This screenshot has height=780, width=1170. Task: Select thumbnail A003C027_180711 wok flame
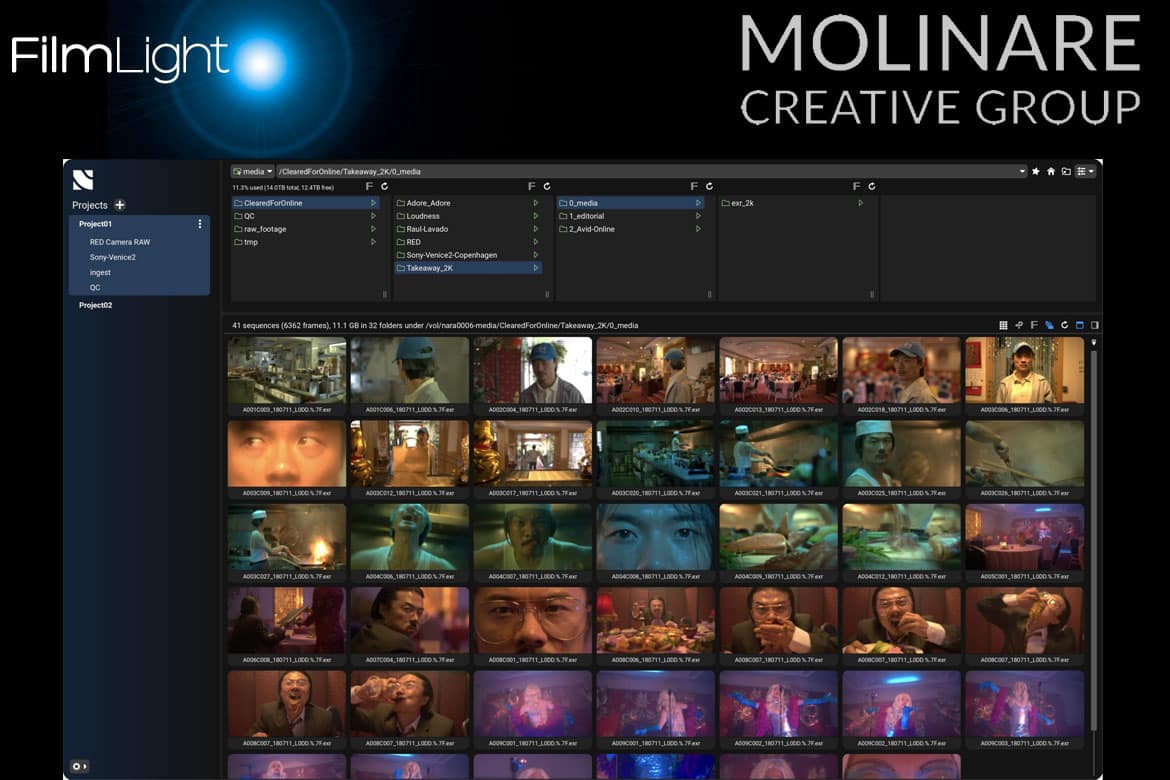point(287,543)
